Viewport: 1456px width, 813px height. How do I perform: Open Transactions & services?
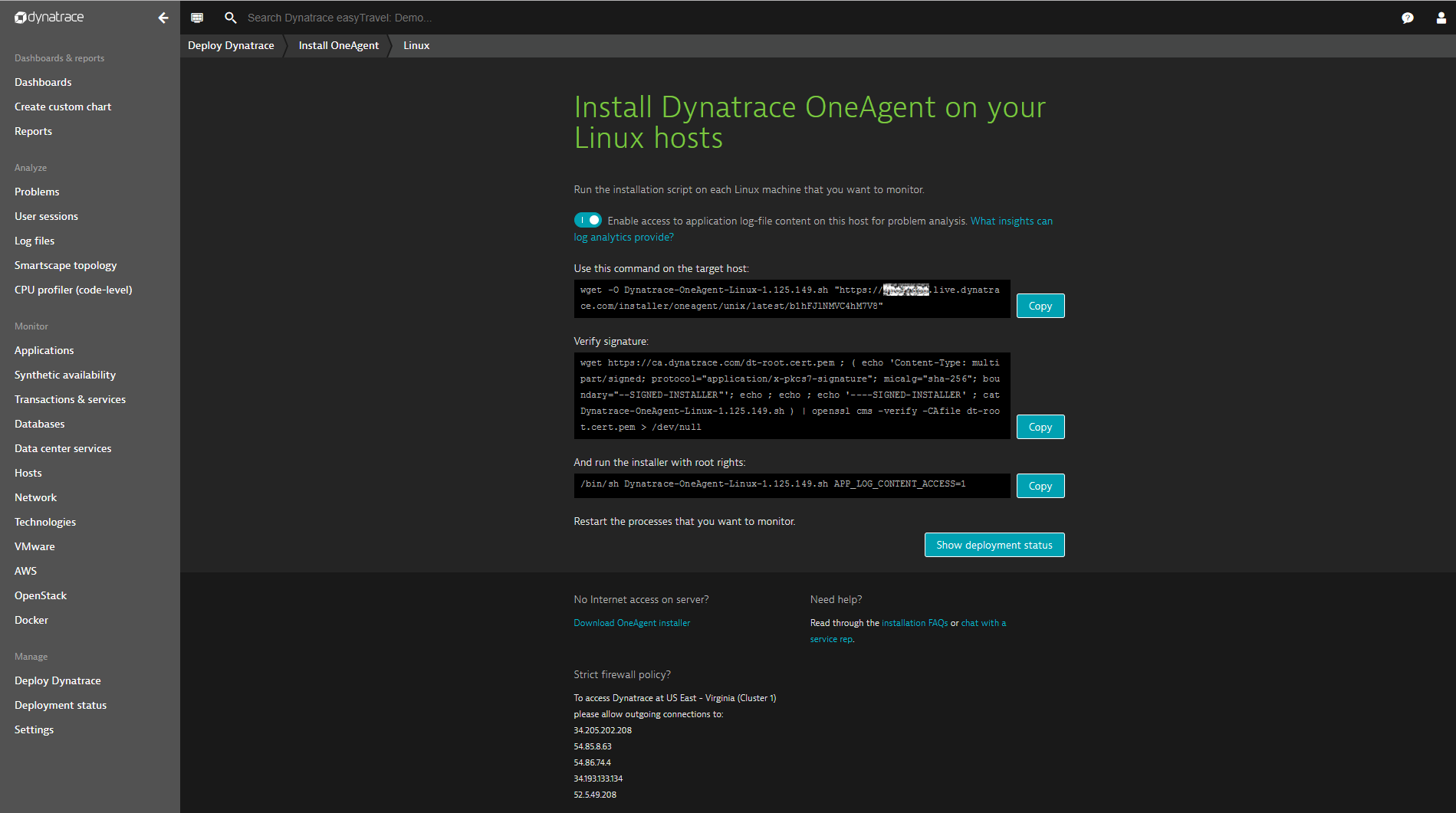[x=70, y=399]
